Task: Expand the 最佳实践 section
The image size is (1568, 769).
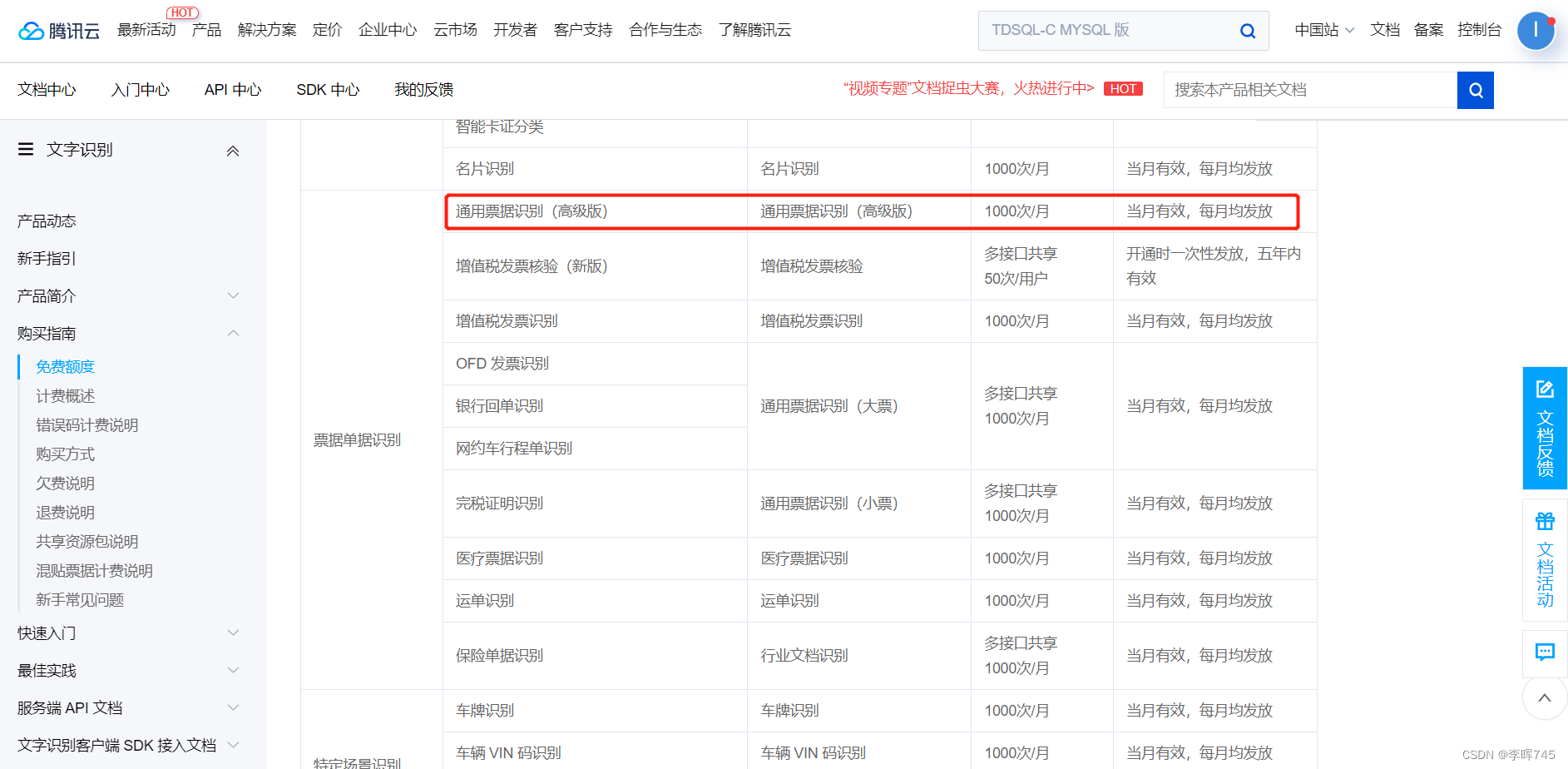Action: (233, 670)
